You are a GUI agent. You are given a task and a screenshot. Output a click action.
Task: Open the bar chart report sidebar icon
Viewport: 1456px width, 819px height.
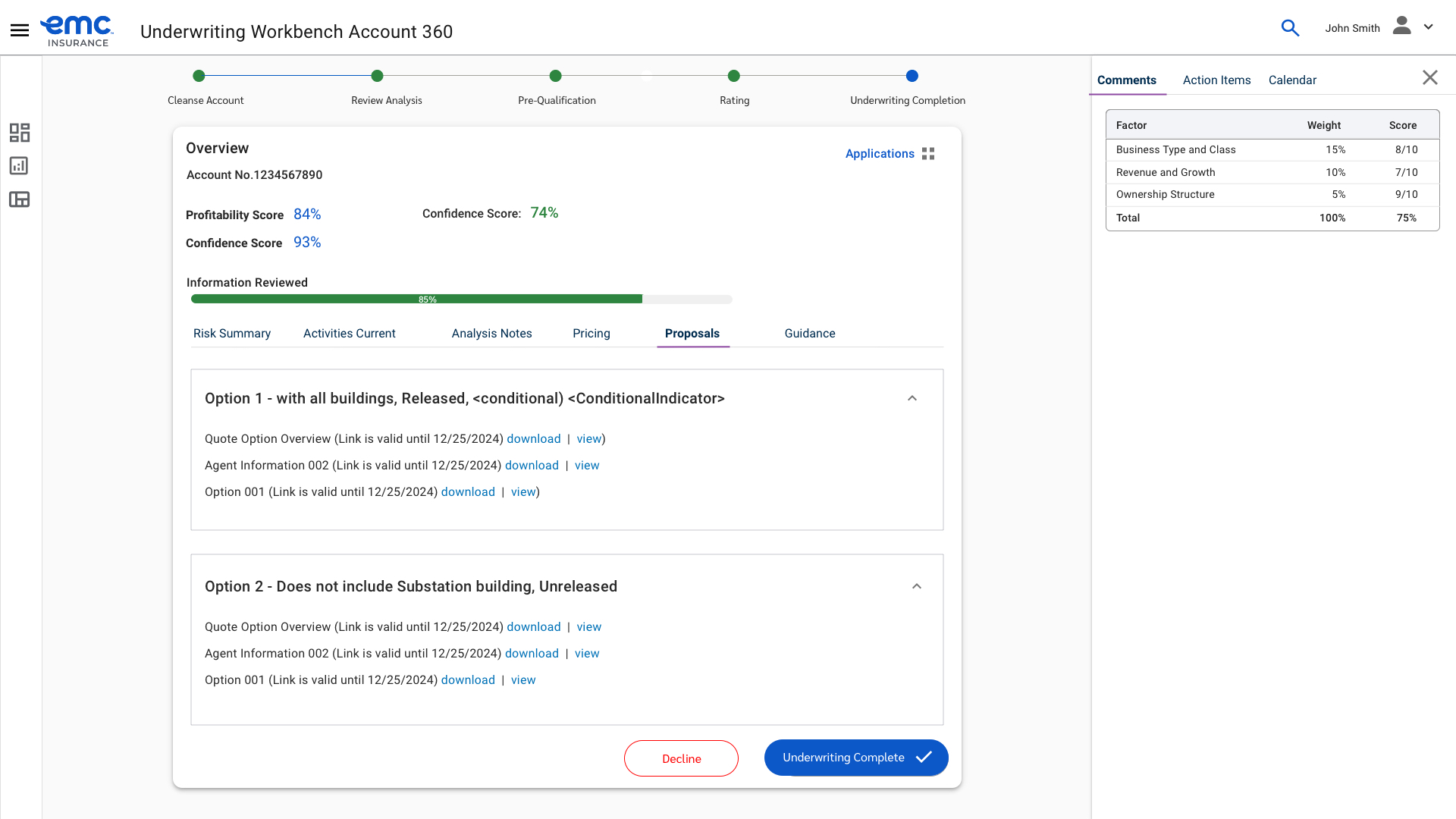(x=20, y=166)
